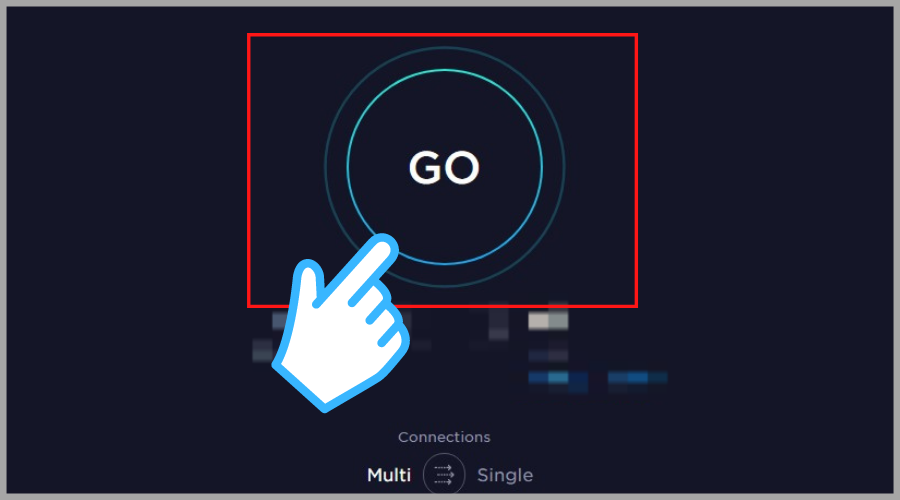This screenshot has height=500, width=900.
Task: Open the blurred blue text under white block
Action: [557, 379]
